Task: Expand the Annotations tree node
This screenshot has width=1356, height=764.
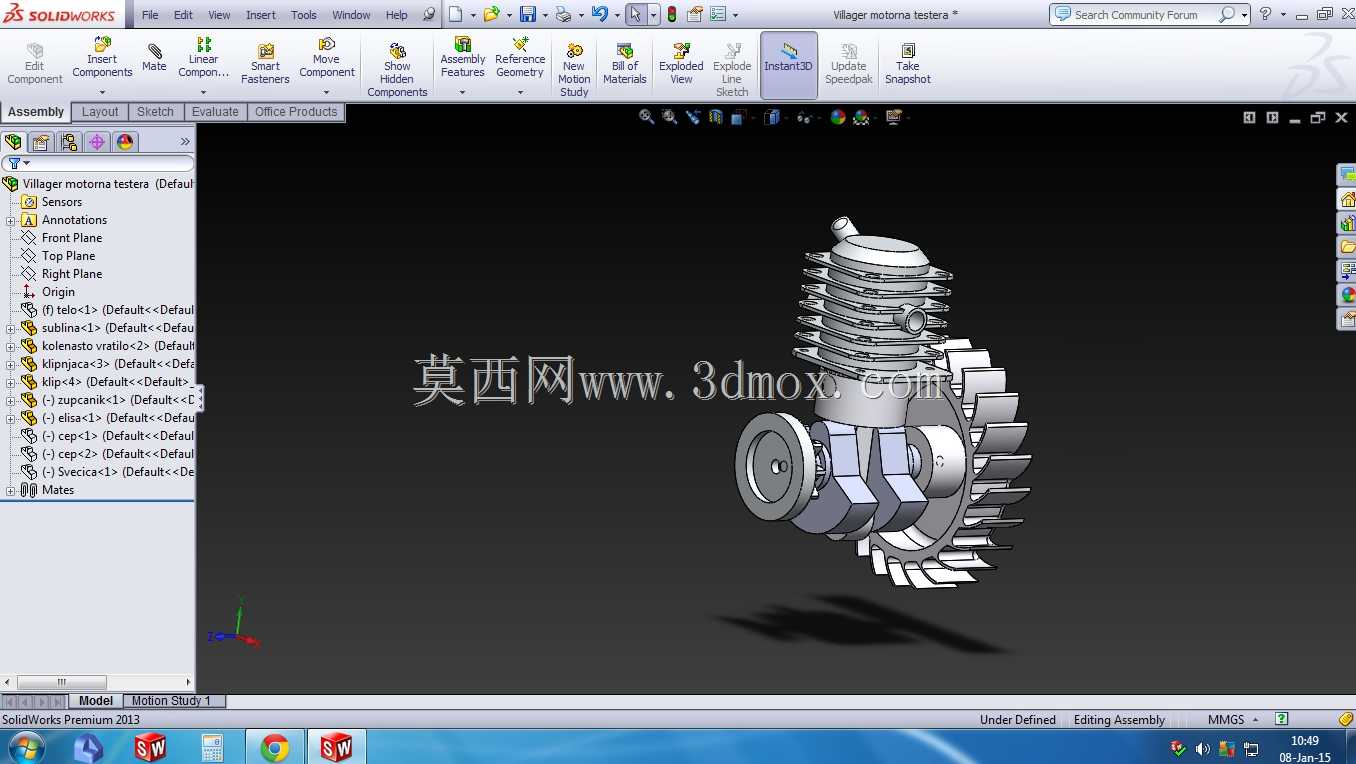Action: (x=11, y=220)
